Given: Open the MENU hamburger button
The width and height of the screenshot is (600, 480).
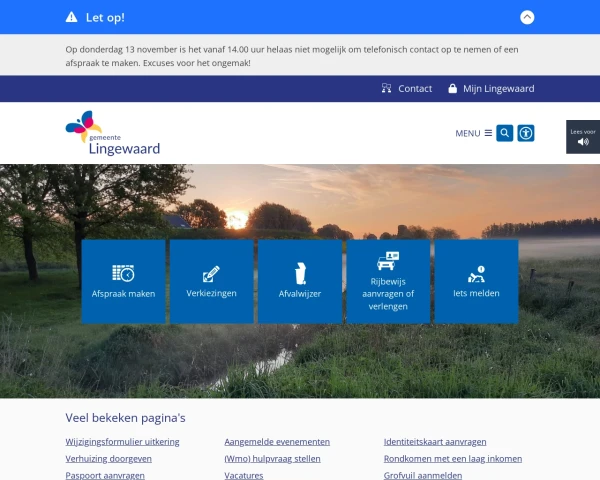Looking at the screenshot, I should 473,133.
